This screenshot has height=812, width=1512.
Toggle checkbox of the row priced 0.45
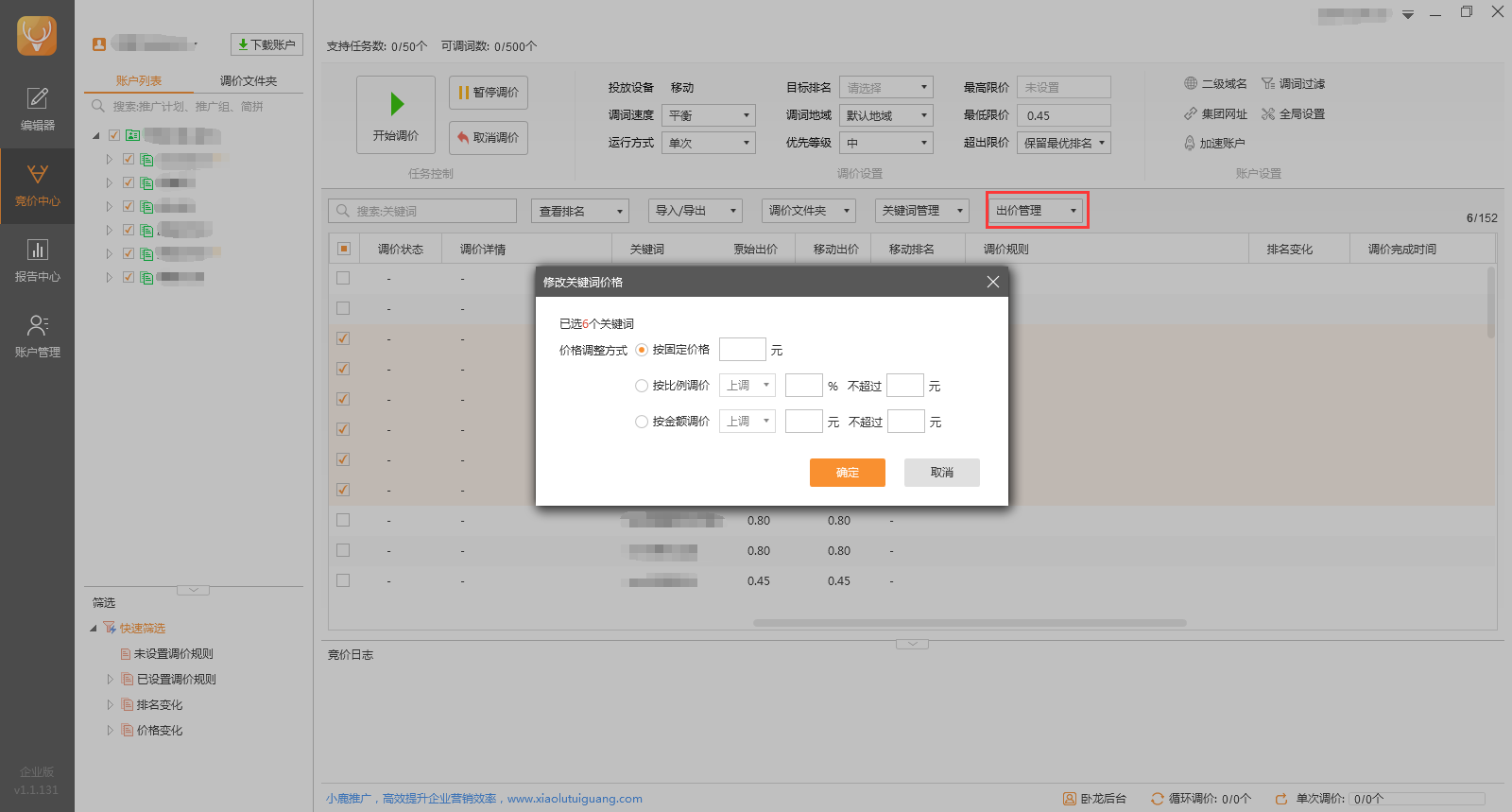[x=343, y=580]
